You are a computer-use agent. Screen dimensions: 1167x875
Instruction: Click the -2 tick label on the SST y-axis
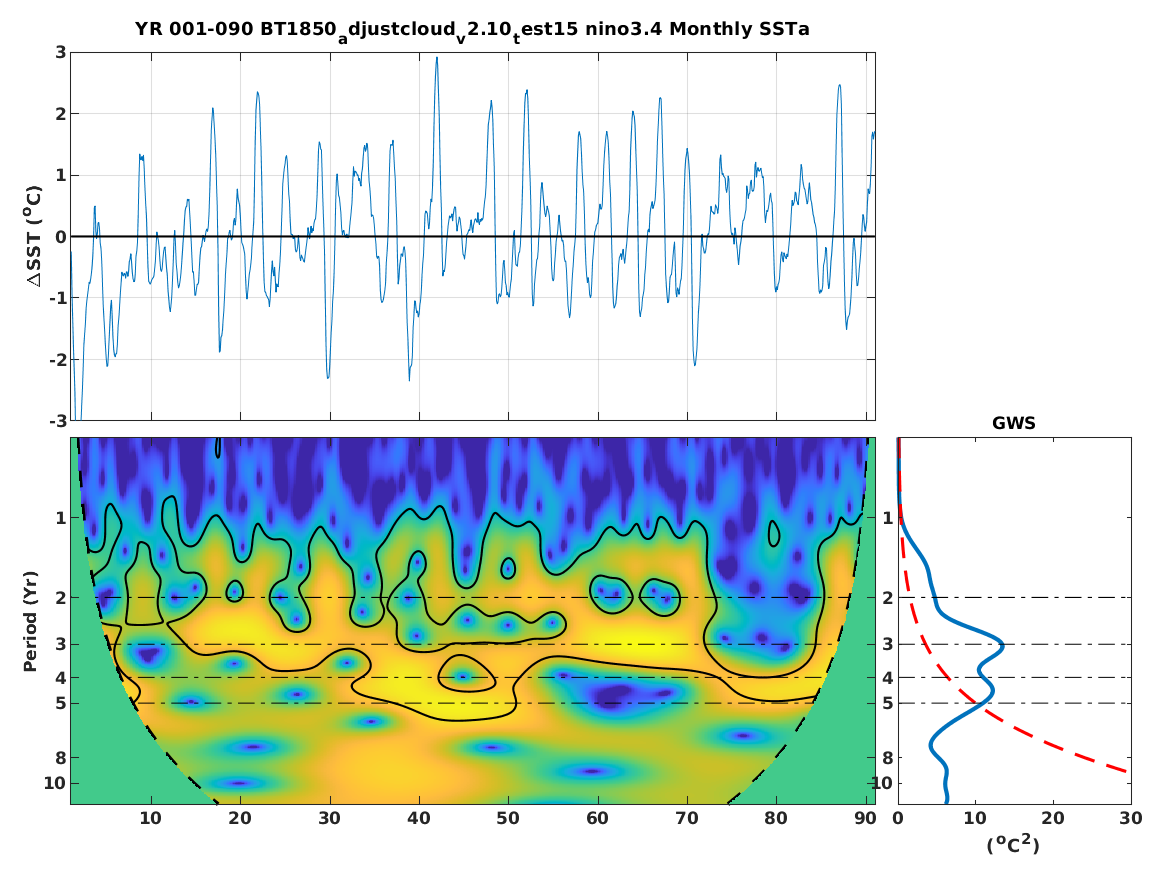coord(57,359)
